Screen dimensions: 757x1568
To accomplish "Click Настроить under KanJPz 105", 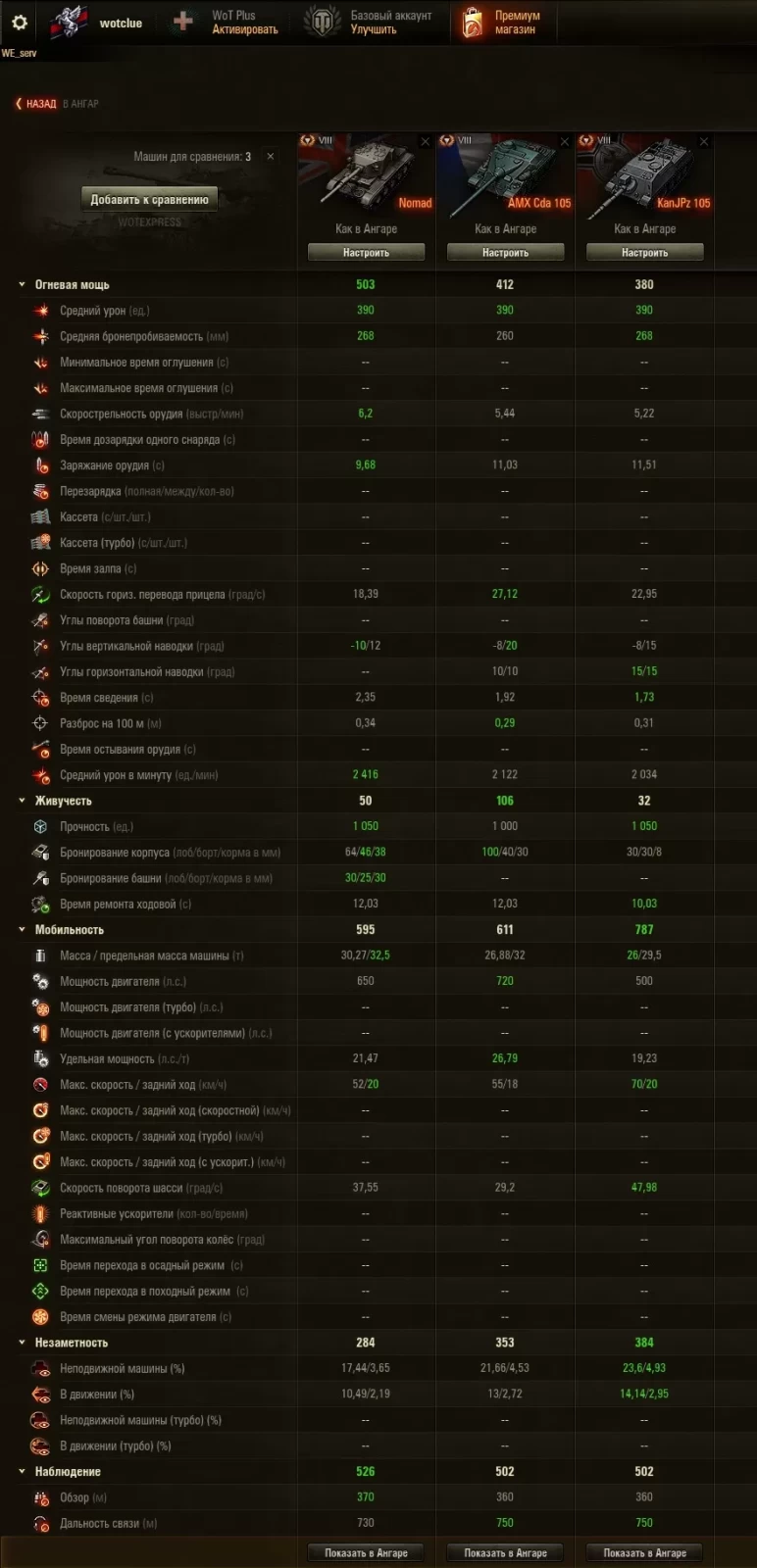I will (644, 253).
